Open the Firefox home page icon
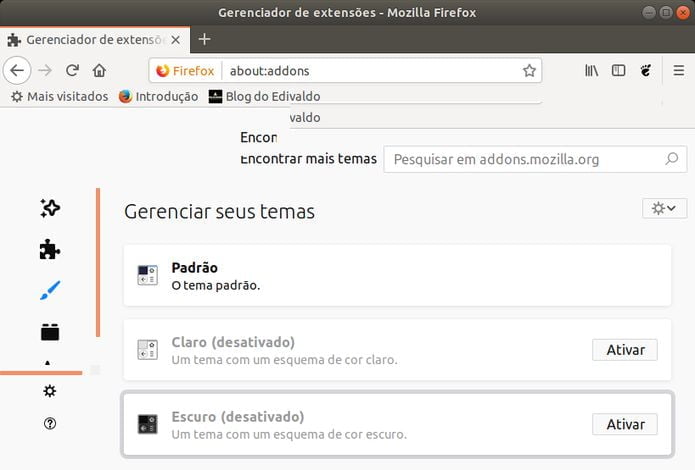Image resolution: width=695 pixels, height=470 pixels. point(99,70)
